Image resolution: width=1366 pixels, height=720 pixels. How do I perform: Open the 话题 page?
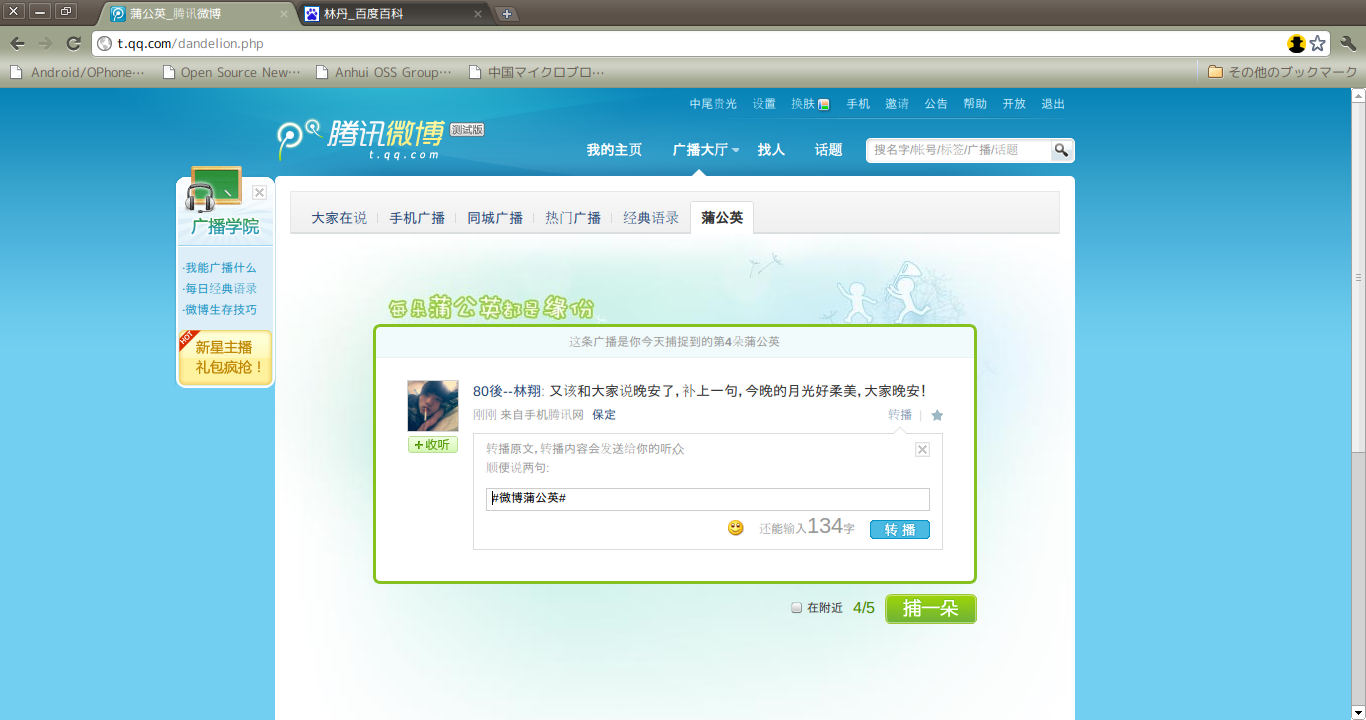coord(829,150)
